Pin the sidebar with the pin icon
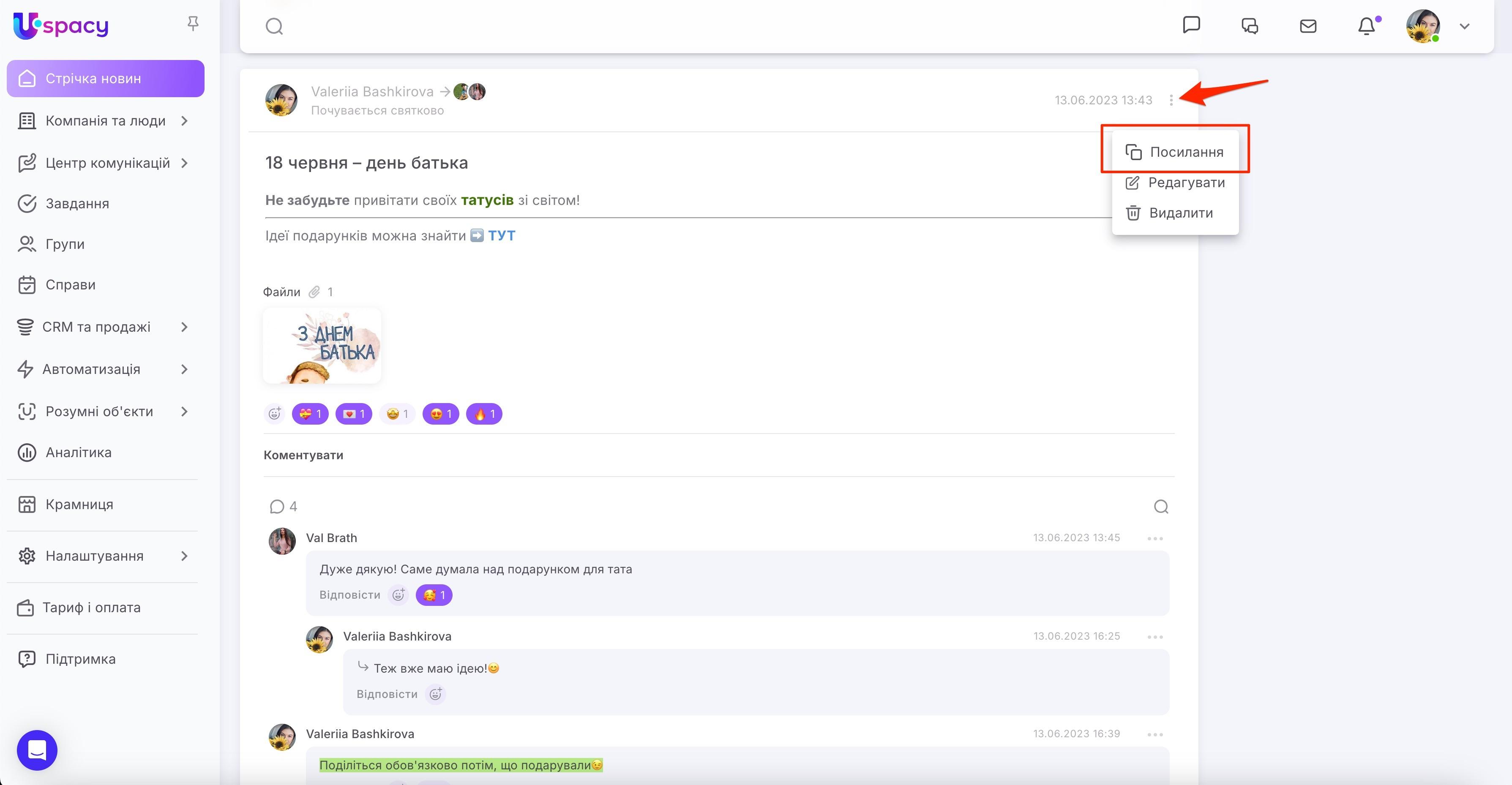1512x785 pixels. coord(193,24)
